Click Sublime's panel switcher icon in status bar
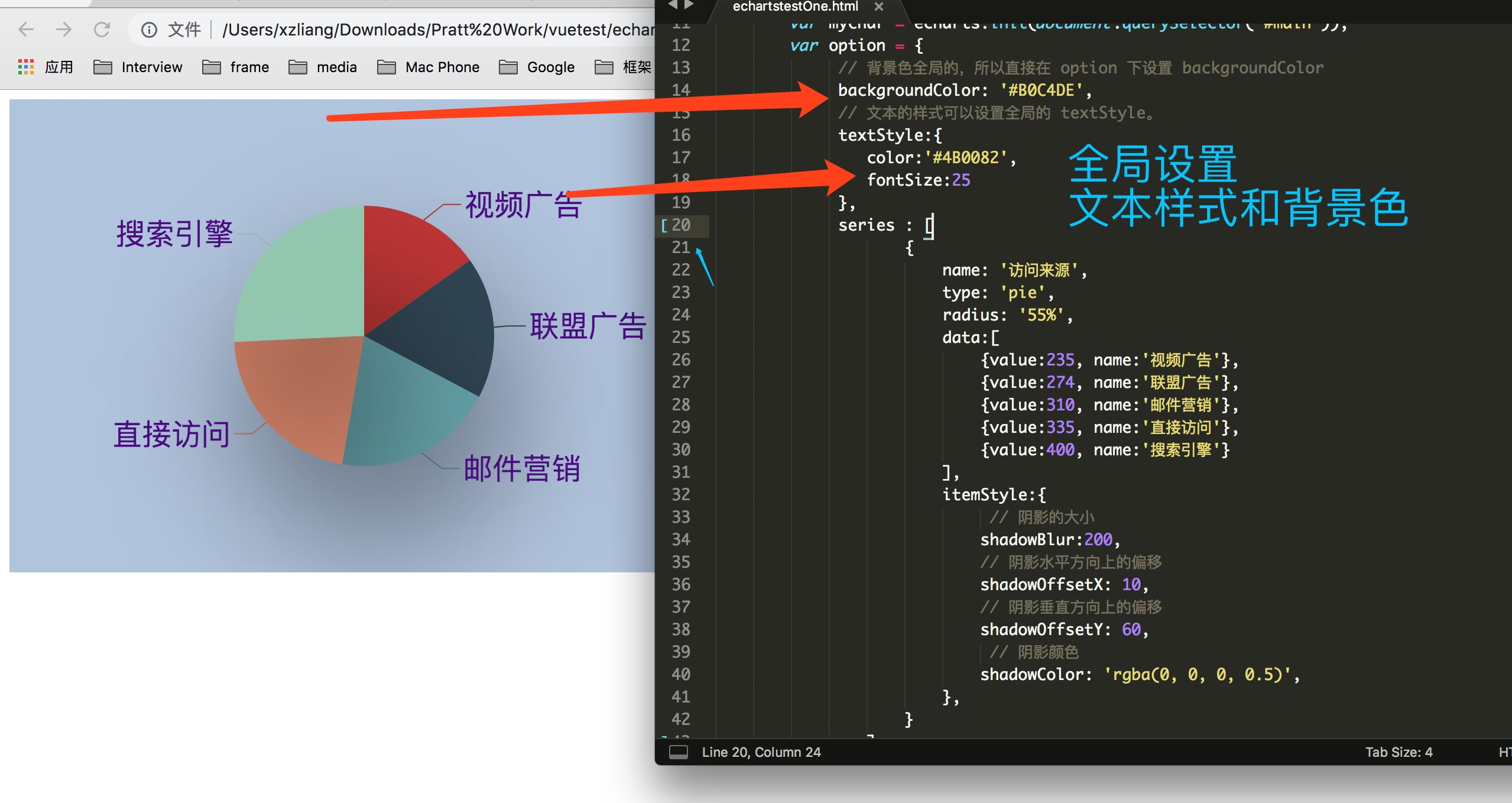Image resolution: width=1512 pixels, height=803 pixels. click(x=678, y=752)
